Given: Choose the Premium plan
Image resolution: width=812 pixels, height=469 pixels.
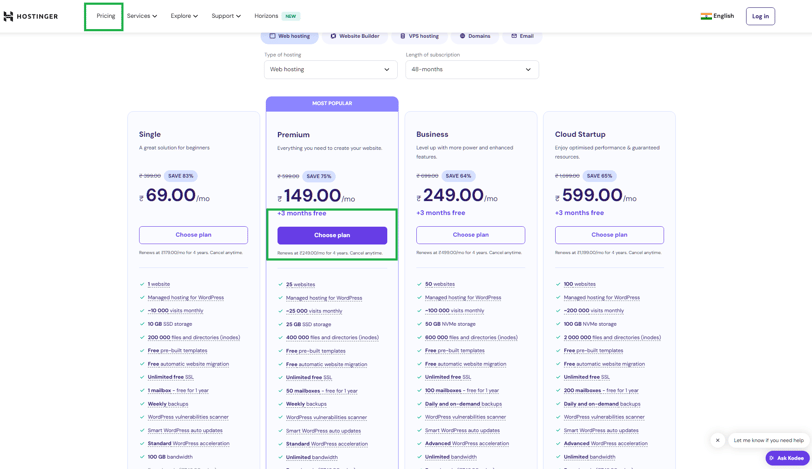Looking at the screenshot, I should 332,236.
